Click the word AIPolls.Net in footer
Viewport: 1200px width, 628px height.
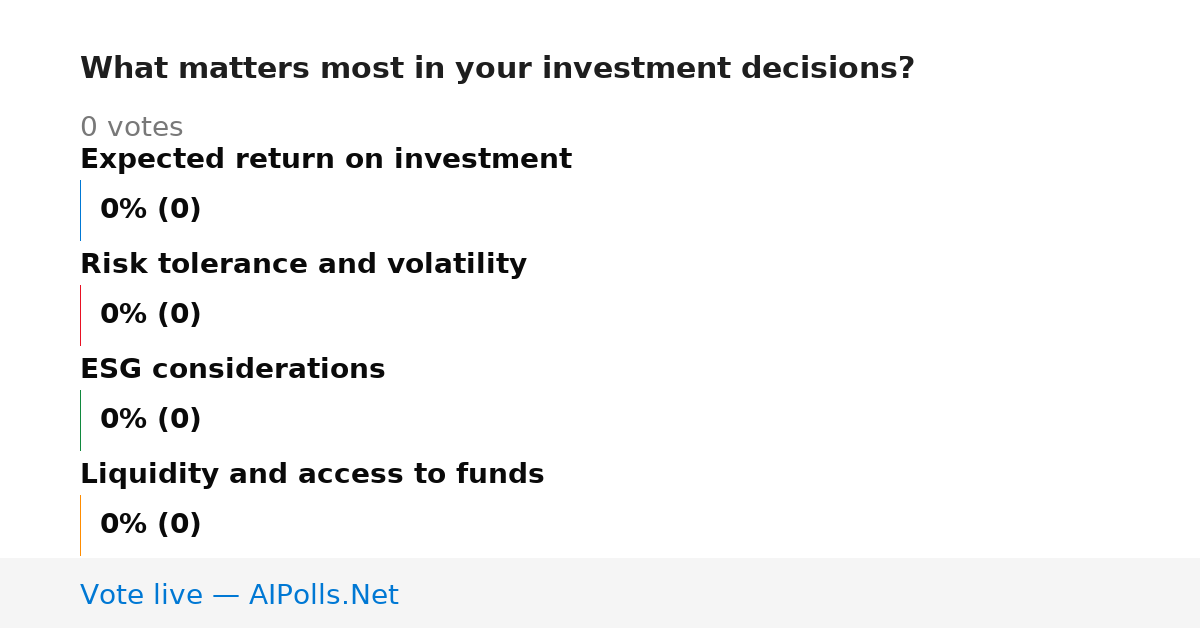(x=323, y=595)
